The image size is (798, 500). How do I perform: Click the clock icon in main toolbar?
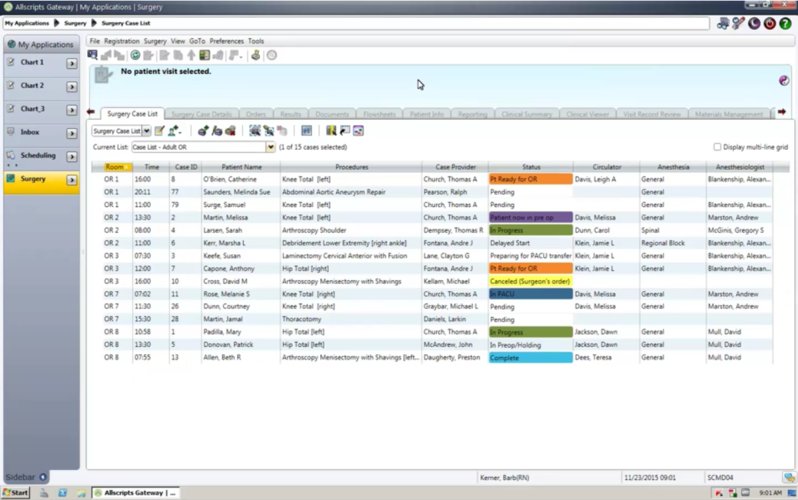[272, 55]
